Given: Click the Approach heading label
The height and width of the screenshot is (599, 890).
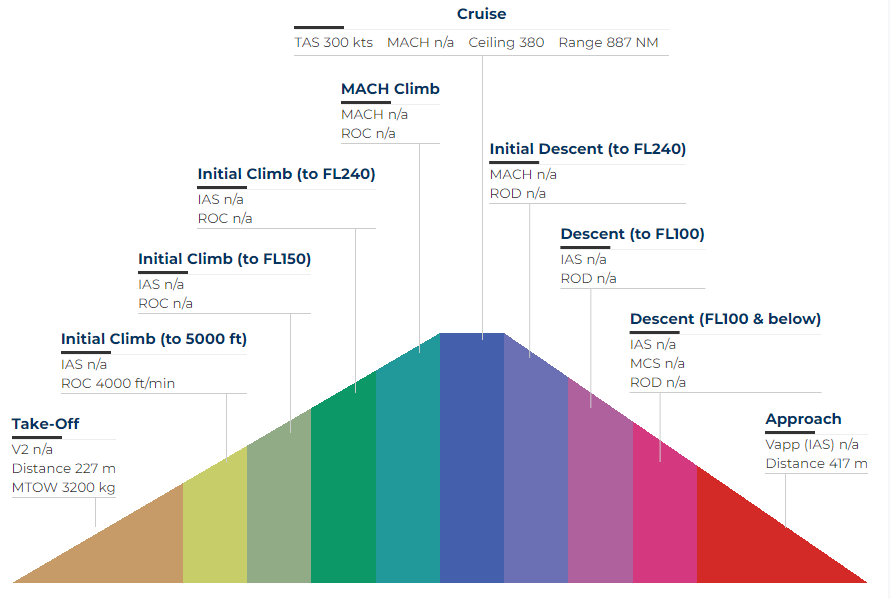Looking at the screenshot, I should [x=803, y=419].
